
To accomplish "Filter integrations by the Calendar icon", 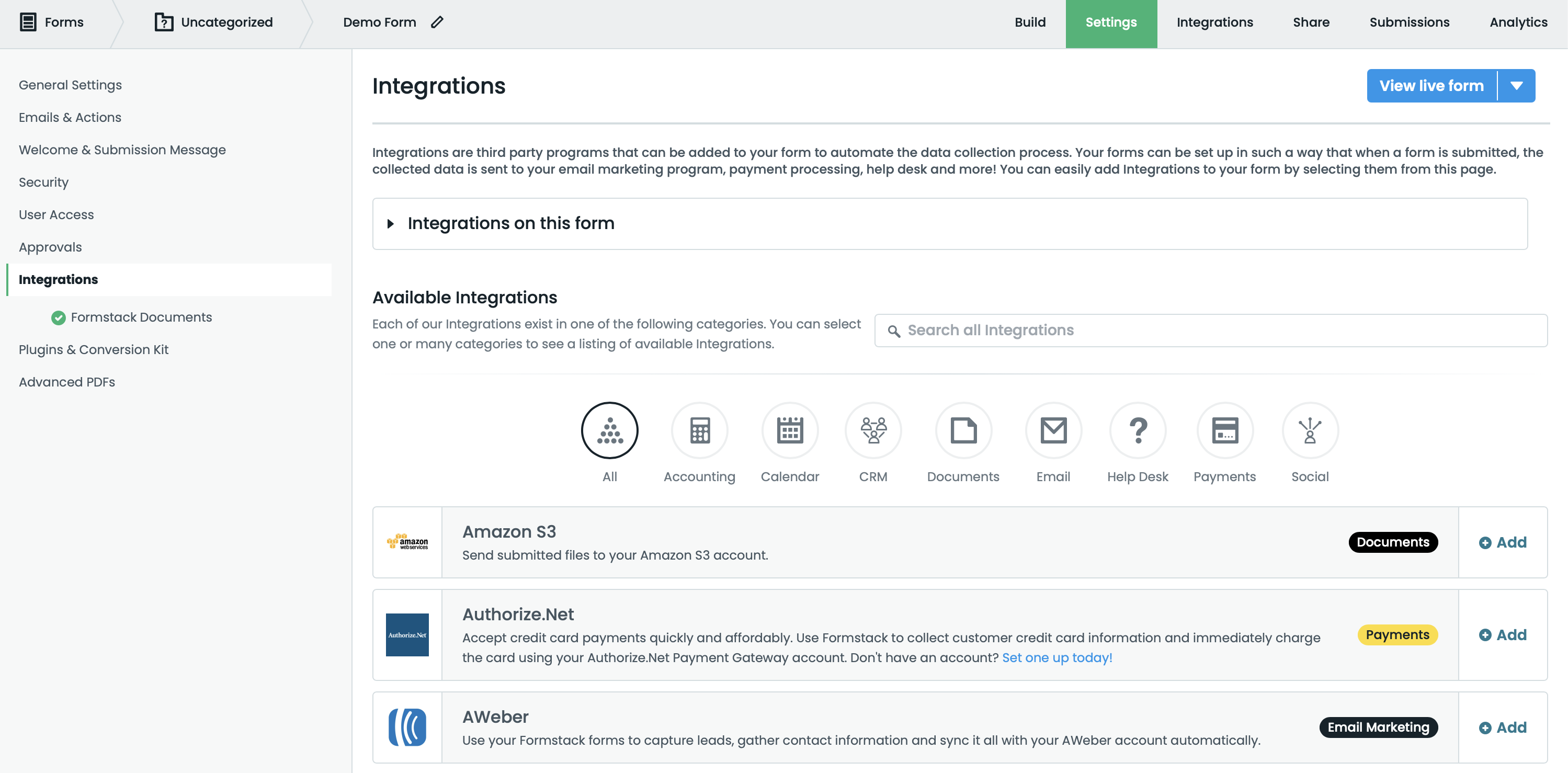I will pyautogui.click(x=789, y=430).
